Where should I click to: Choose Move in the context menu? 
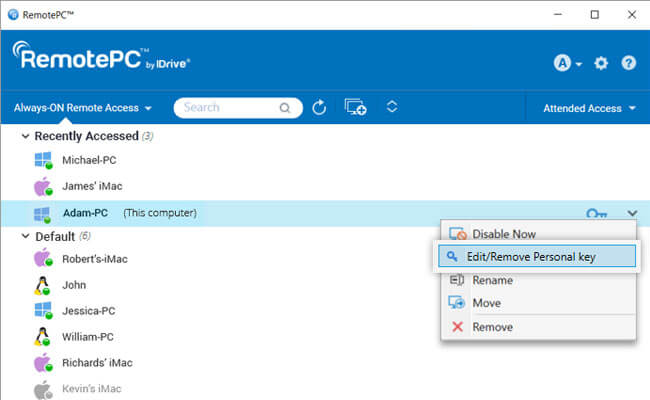tap(538, 303)
